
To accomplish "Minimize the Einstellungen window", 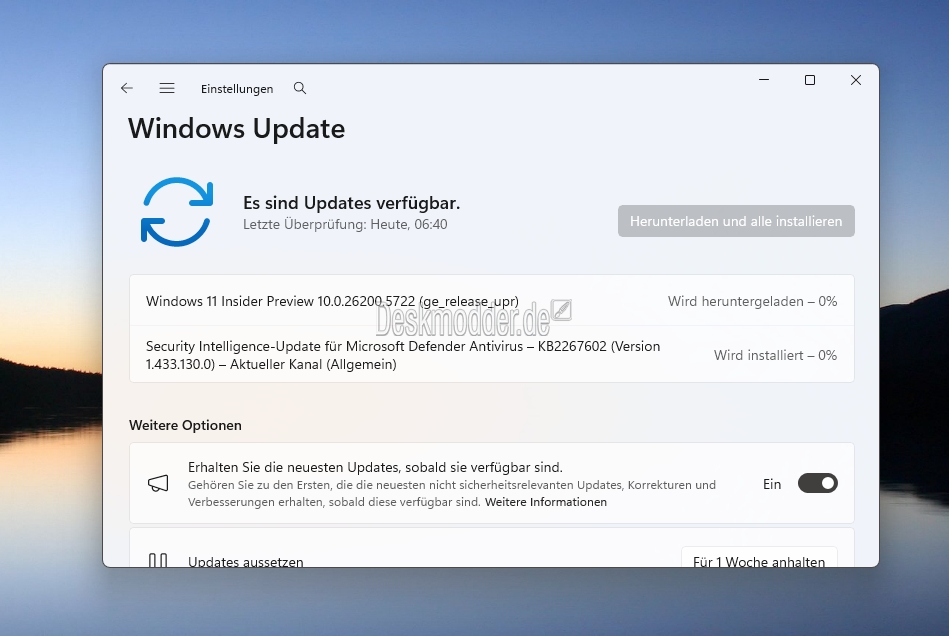I will (764, 80).
